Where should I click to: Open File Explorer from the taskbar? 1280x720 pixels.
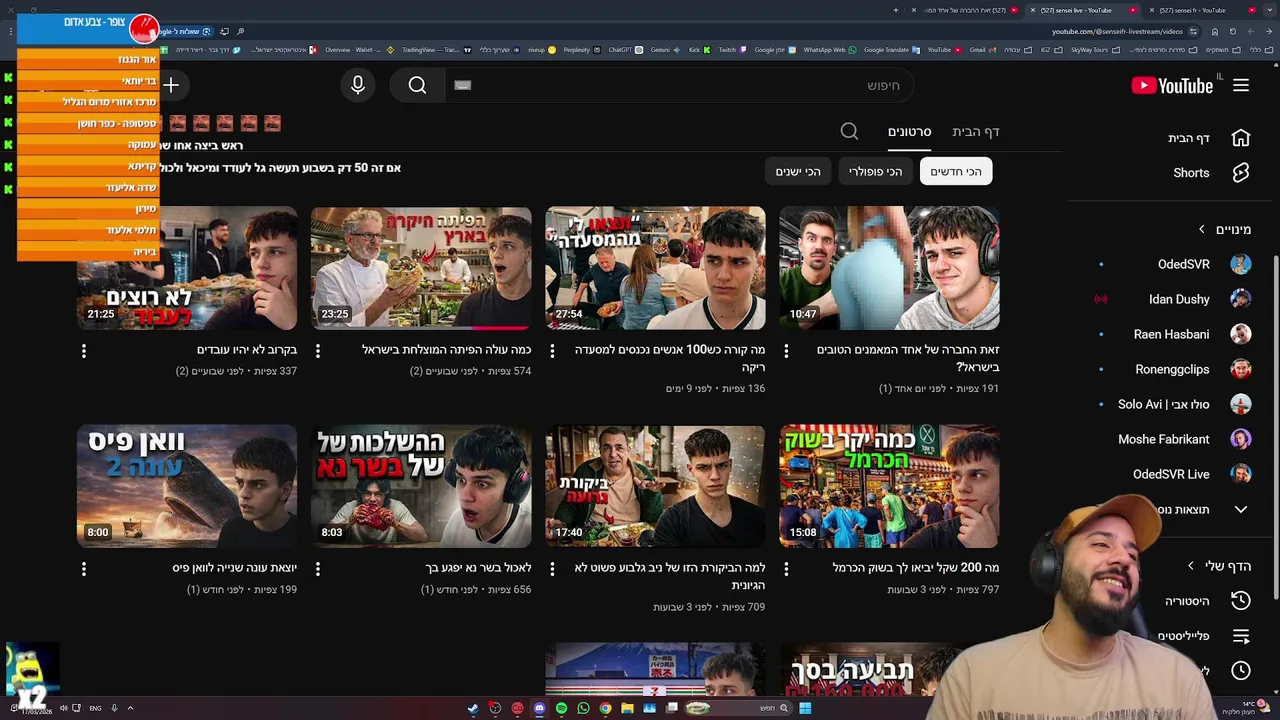(x=627, y=708)
